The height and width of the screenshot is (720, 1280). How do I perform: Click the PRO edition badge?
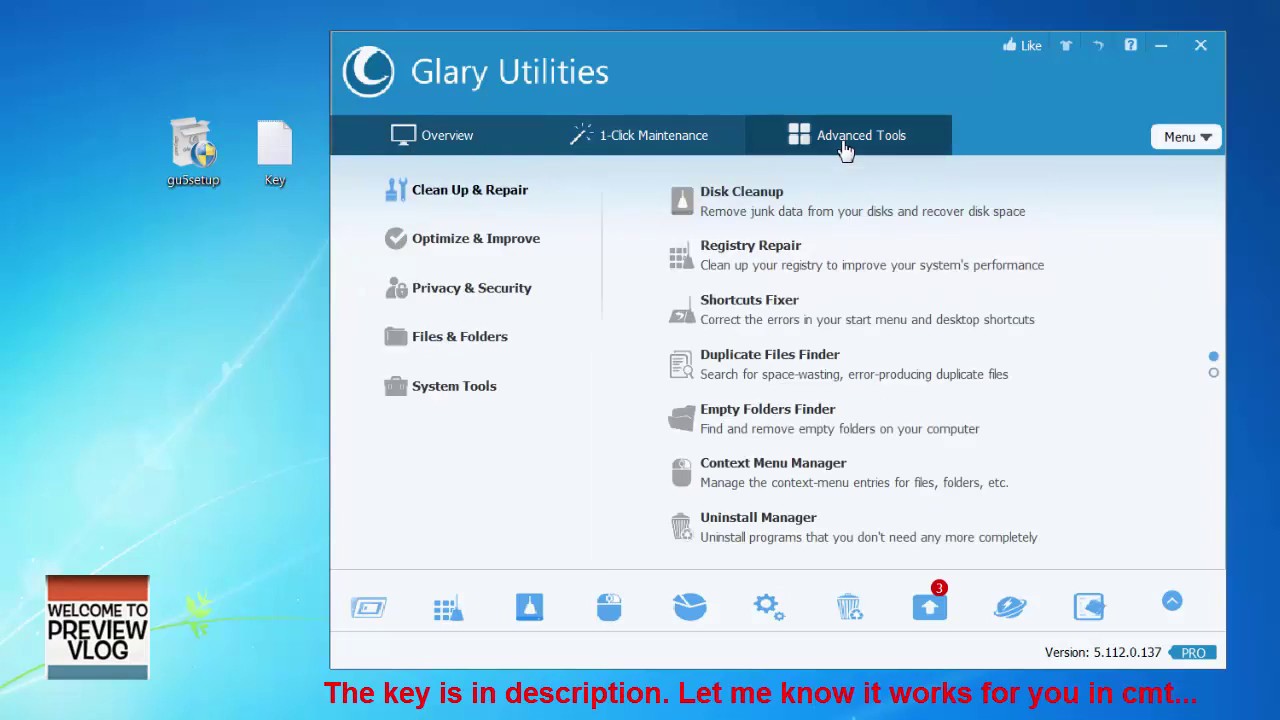(x=1192, y=653)
